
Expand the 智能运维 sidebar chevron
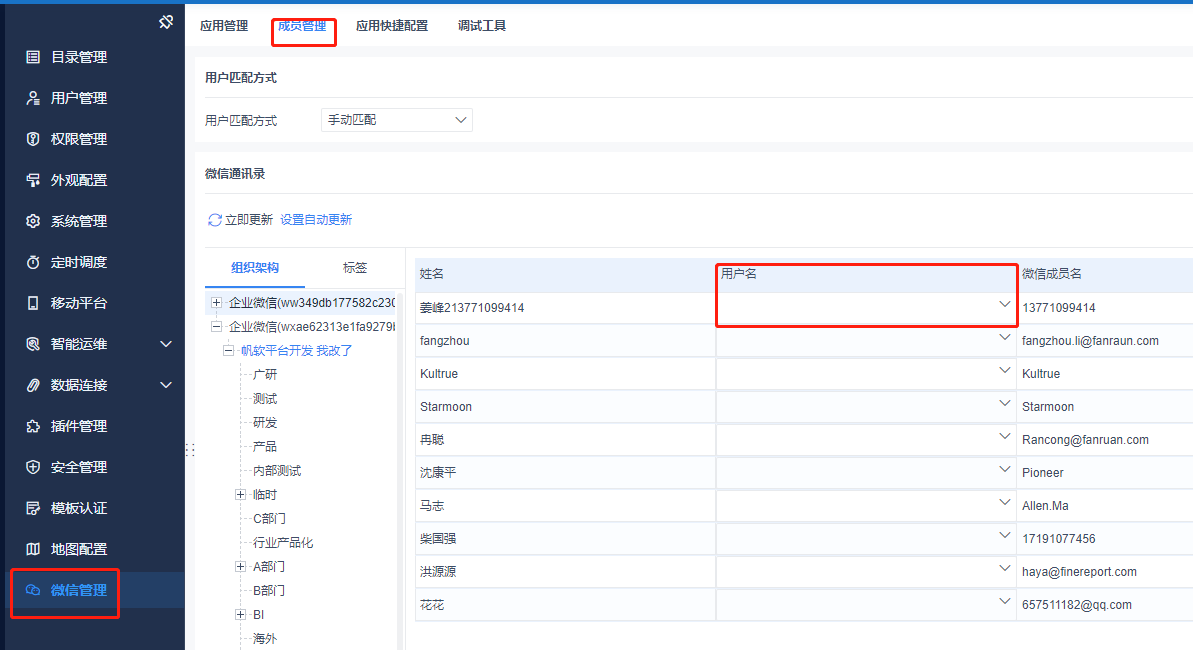166,344
